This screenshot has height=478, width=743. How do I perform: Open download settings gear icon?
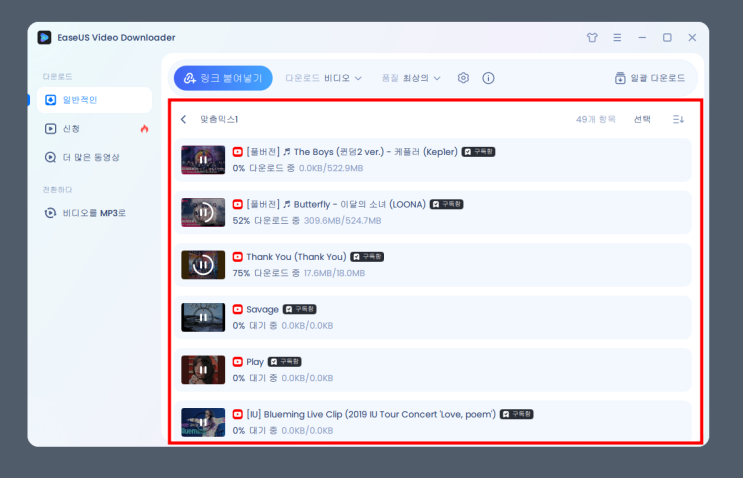(x=463, y=78)
